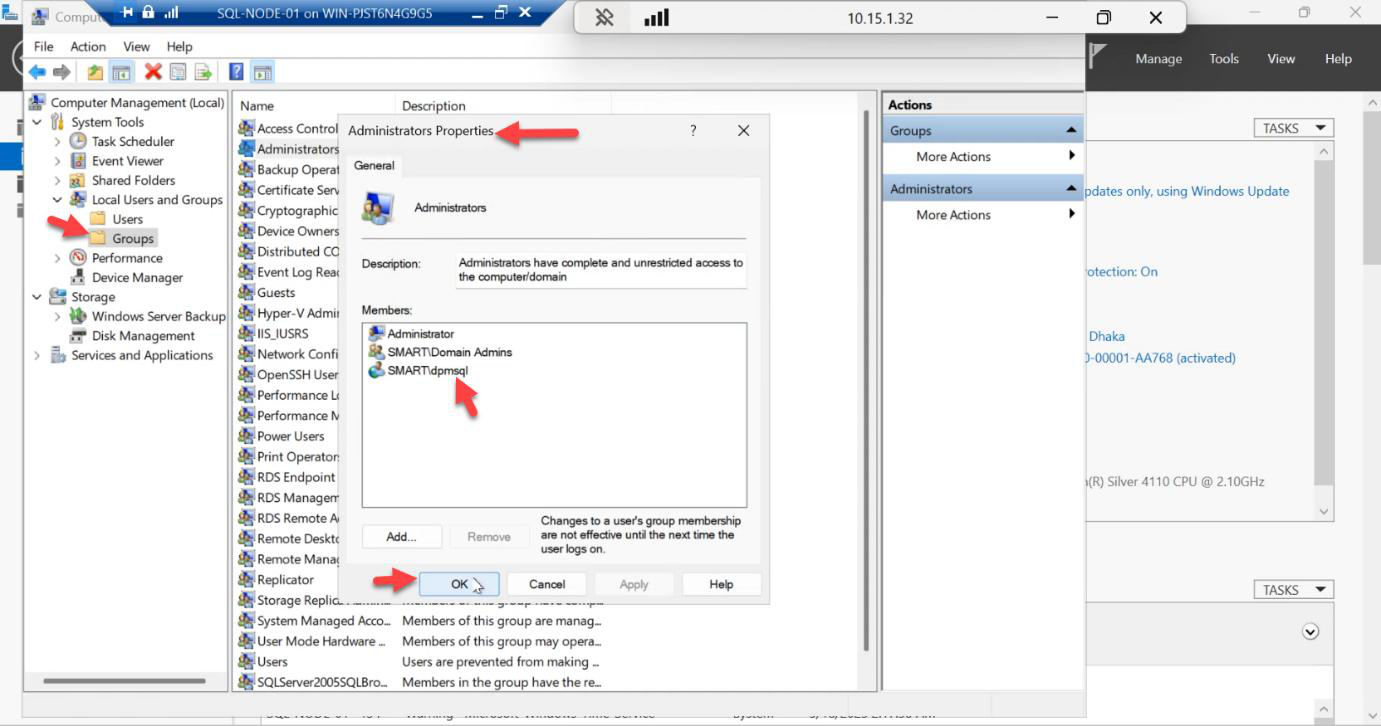Viewport: 1381px width, 726px height.
Task: Open the Action menu
Action: [88, 47]
